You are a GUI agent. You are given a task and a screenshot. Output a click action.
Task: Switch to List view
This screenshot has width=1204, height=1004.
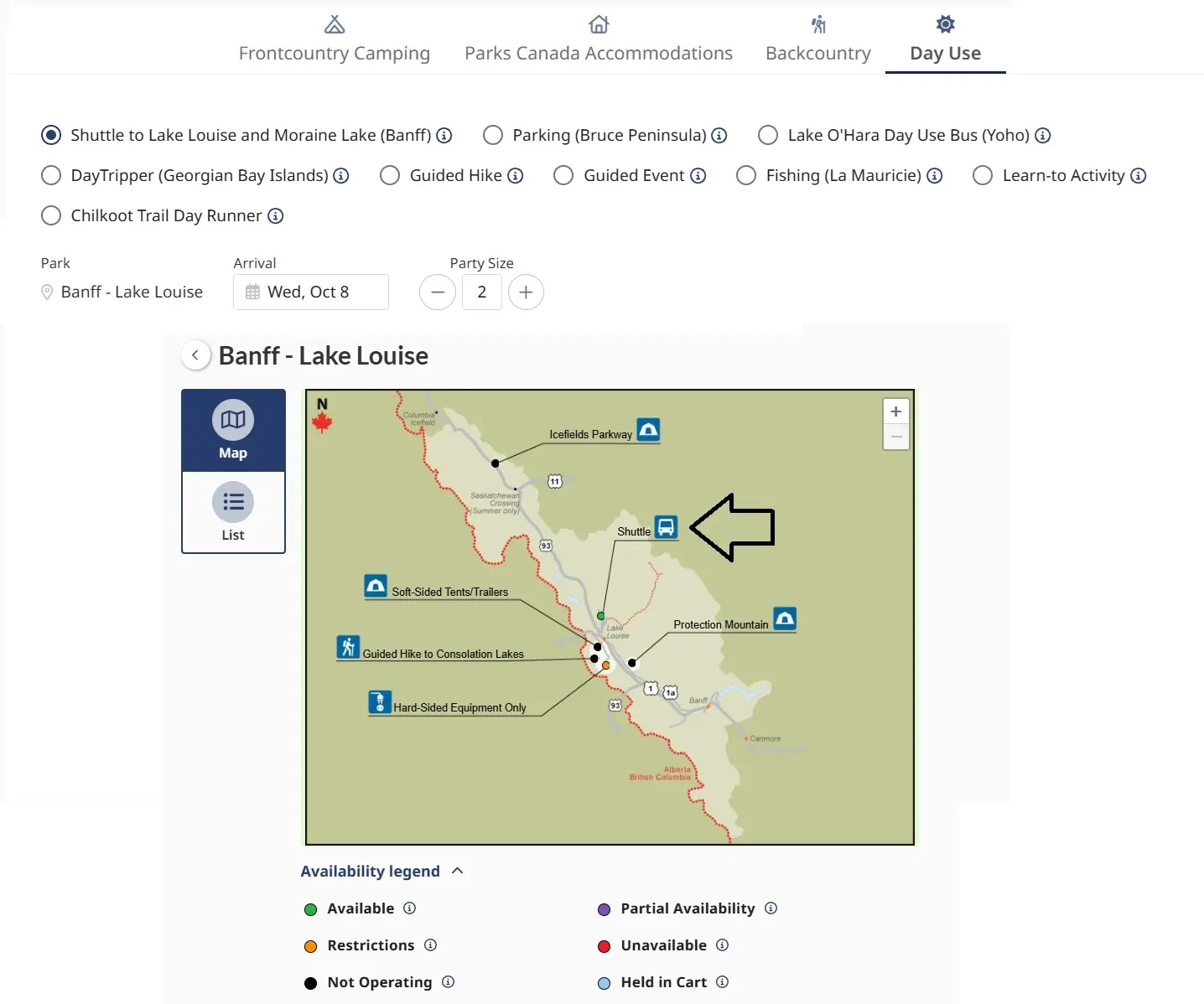(x=233, y=512)
